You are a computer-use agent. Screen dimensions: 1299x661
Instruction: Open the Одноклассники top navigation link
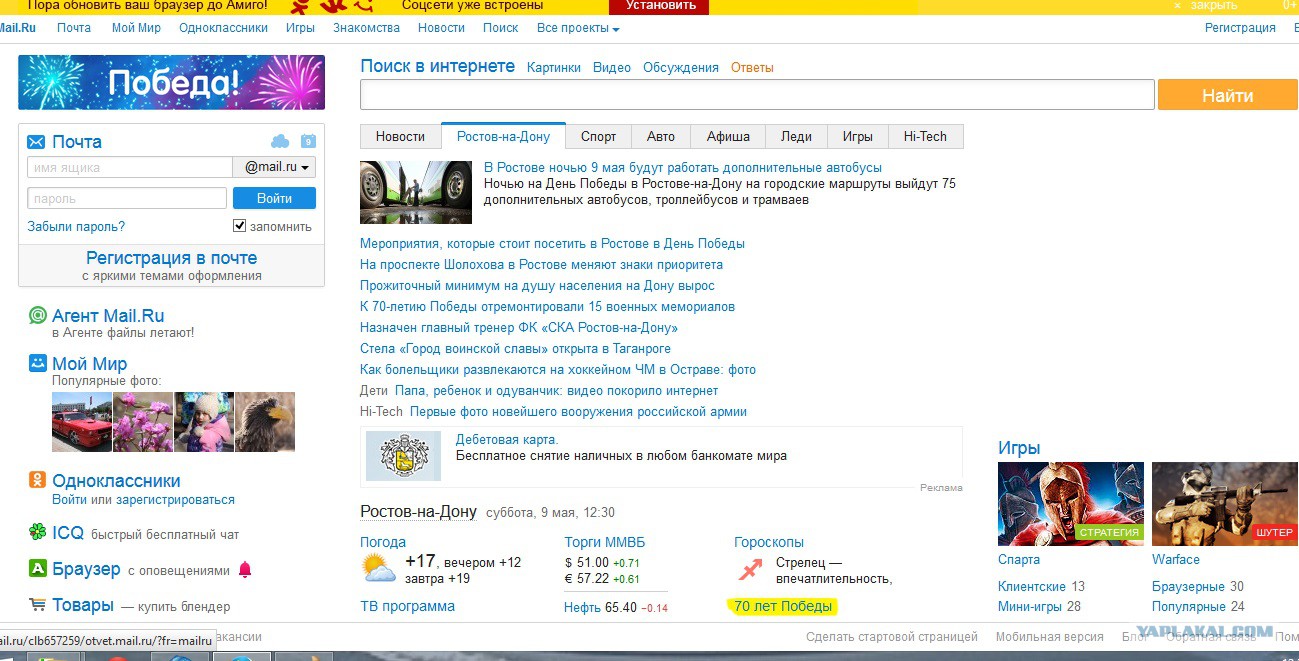pyautogui.click(x=224, y=28)
